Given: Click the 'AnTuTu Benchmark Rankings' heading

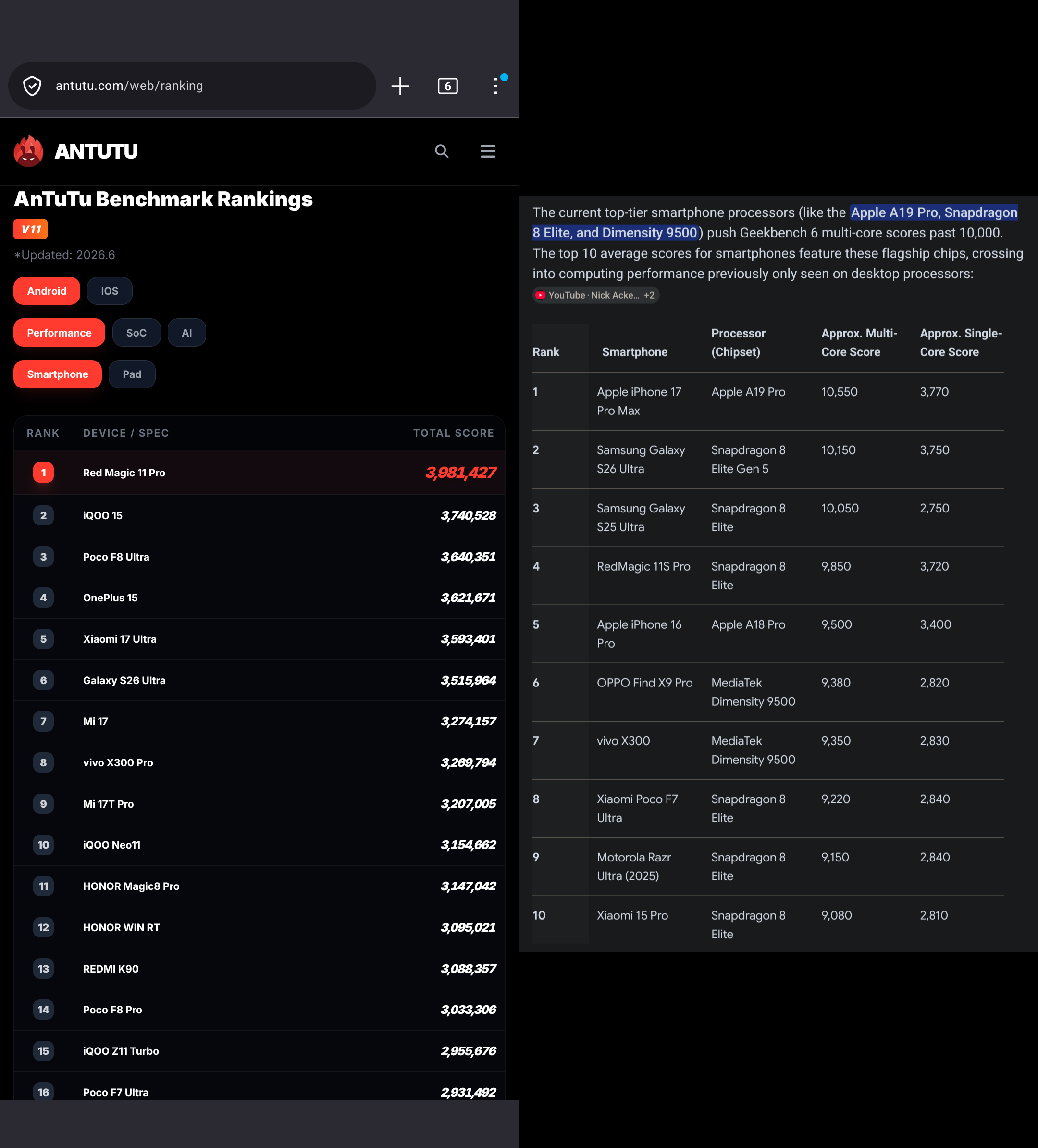Looking at the screenshot, I should tap(163, 200).
